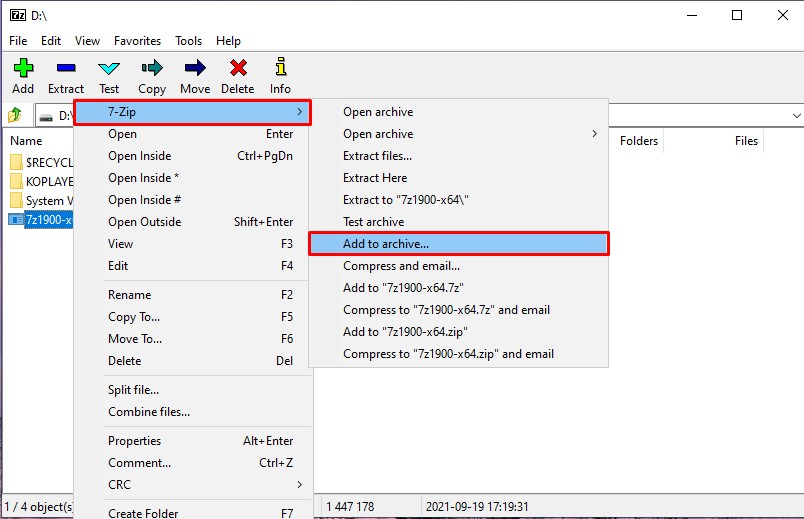Expand the second Open archive submenu arrow
804x519 pixels.
[x=594, y=134]
